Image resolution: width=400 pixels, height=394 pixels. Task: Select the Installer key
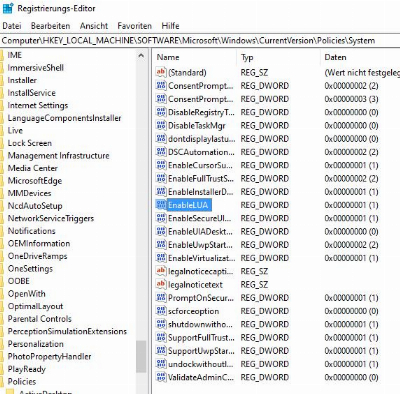[22, 80]
